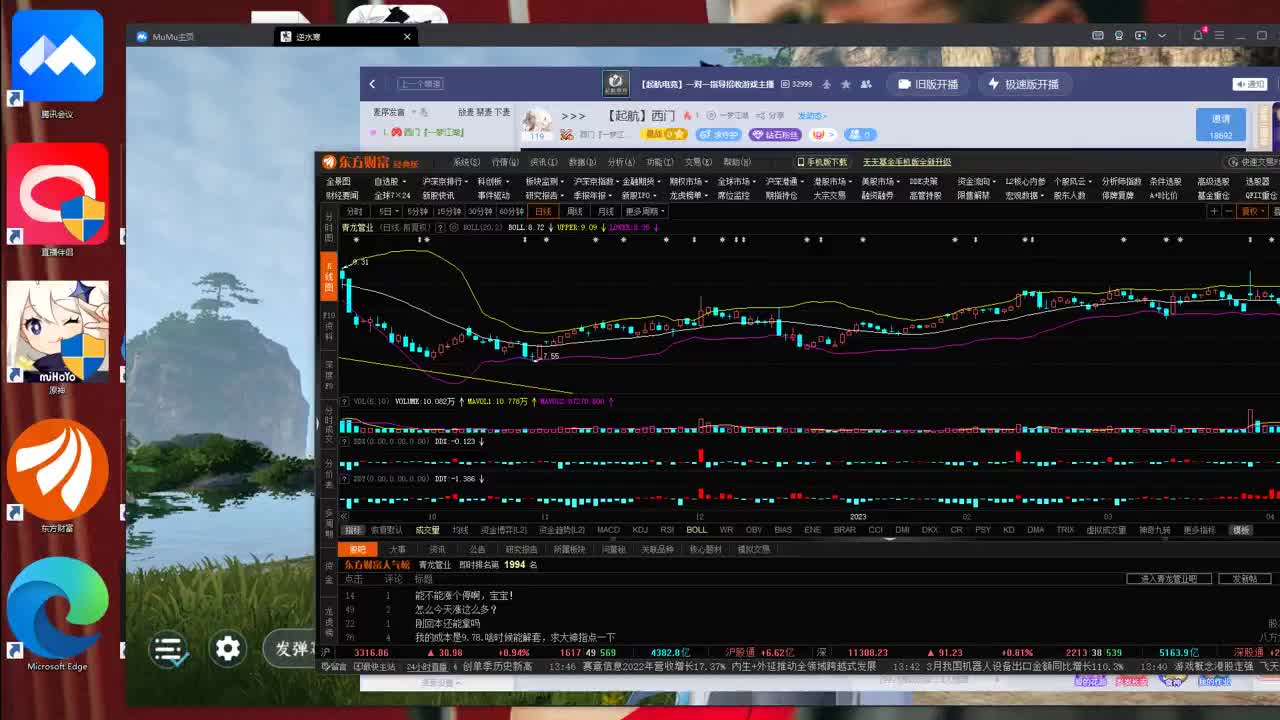Click the star favorite icon in stream header

[x=845, y=84]
